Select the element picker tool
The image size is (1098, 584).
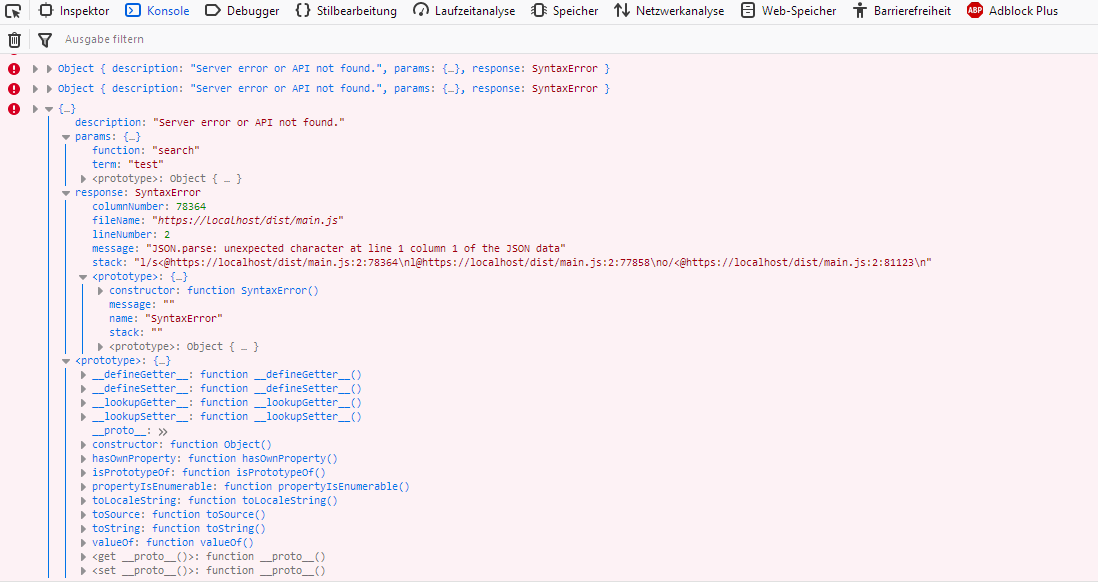point(14,11)
